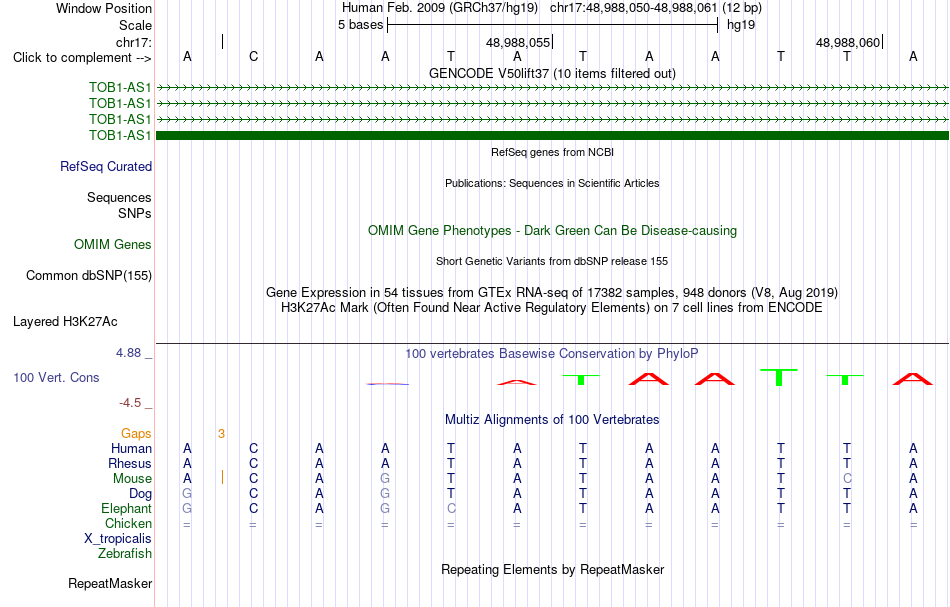This screenshot has width=950, height=607.
Task: Click 'Publications: Sequences in Scientific Articles' title
Action: point(552,183)
